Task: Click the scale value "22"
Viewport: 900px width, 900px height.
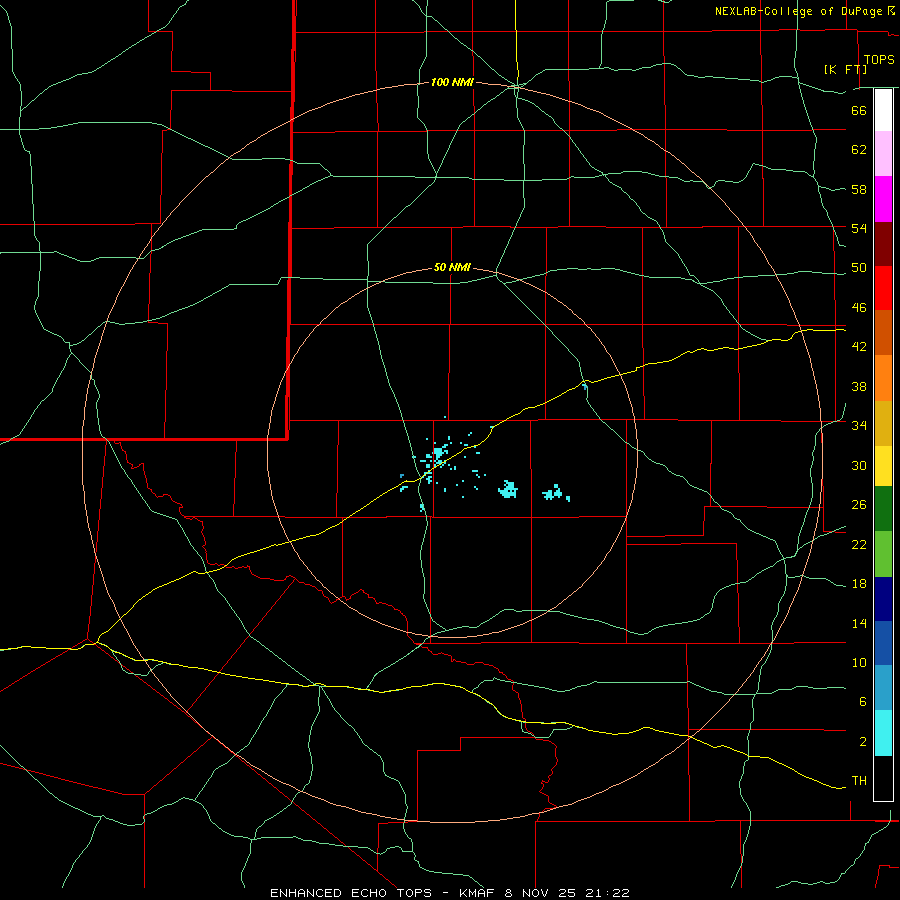Action: click(x=859, y=545)
